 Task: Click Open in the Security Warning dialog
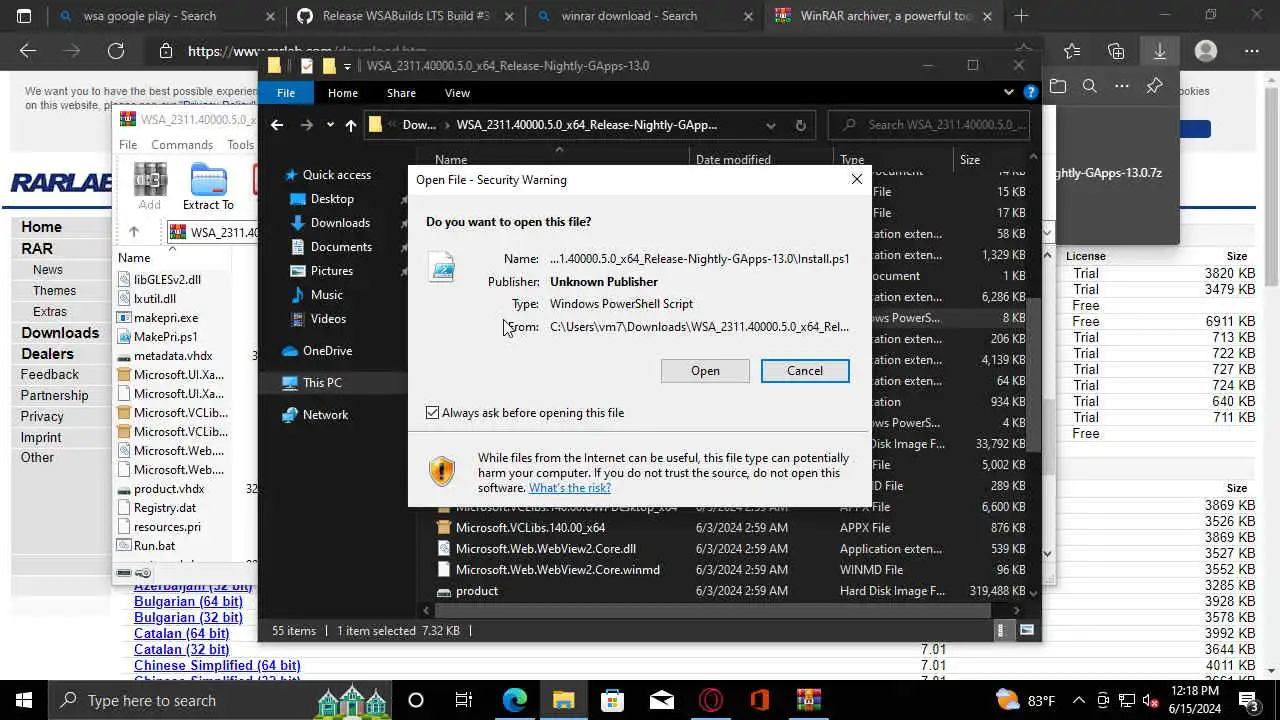705,371
